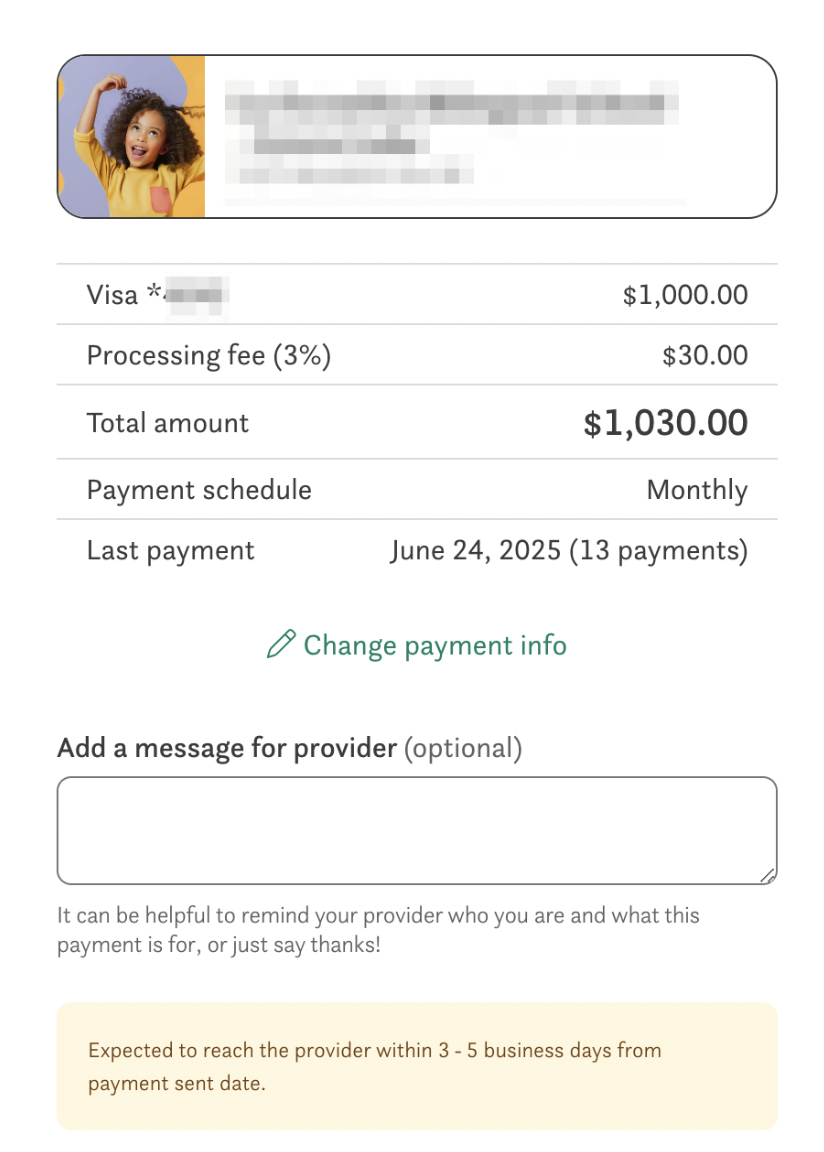824x1152 pixels.
Task: Click the expected delivery notice banner
Action: click(x=416, y=1066)
